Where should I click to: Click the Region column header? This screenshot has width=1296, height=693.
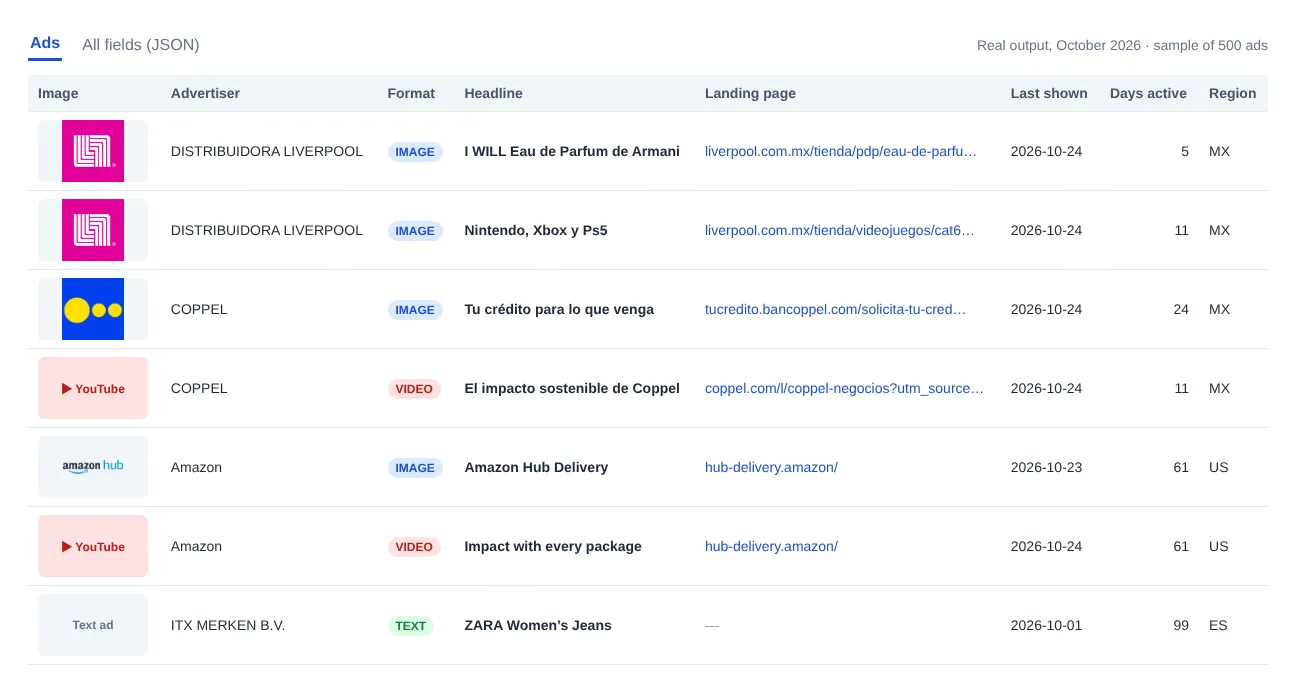[x=1232, y=93]
